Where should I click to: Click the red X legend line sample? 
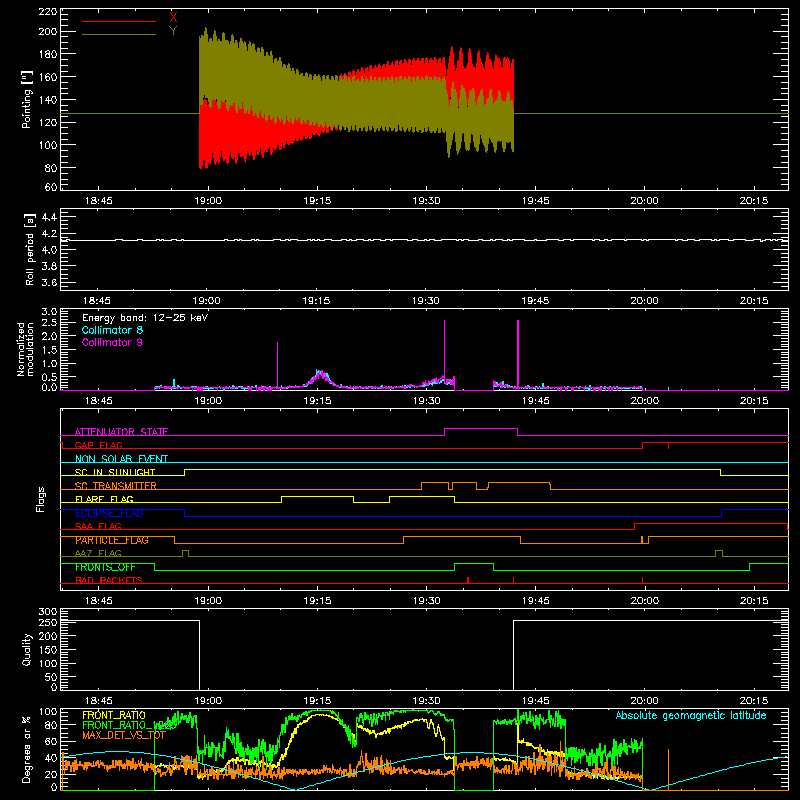pos(119,21)
